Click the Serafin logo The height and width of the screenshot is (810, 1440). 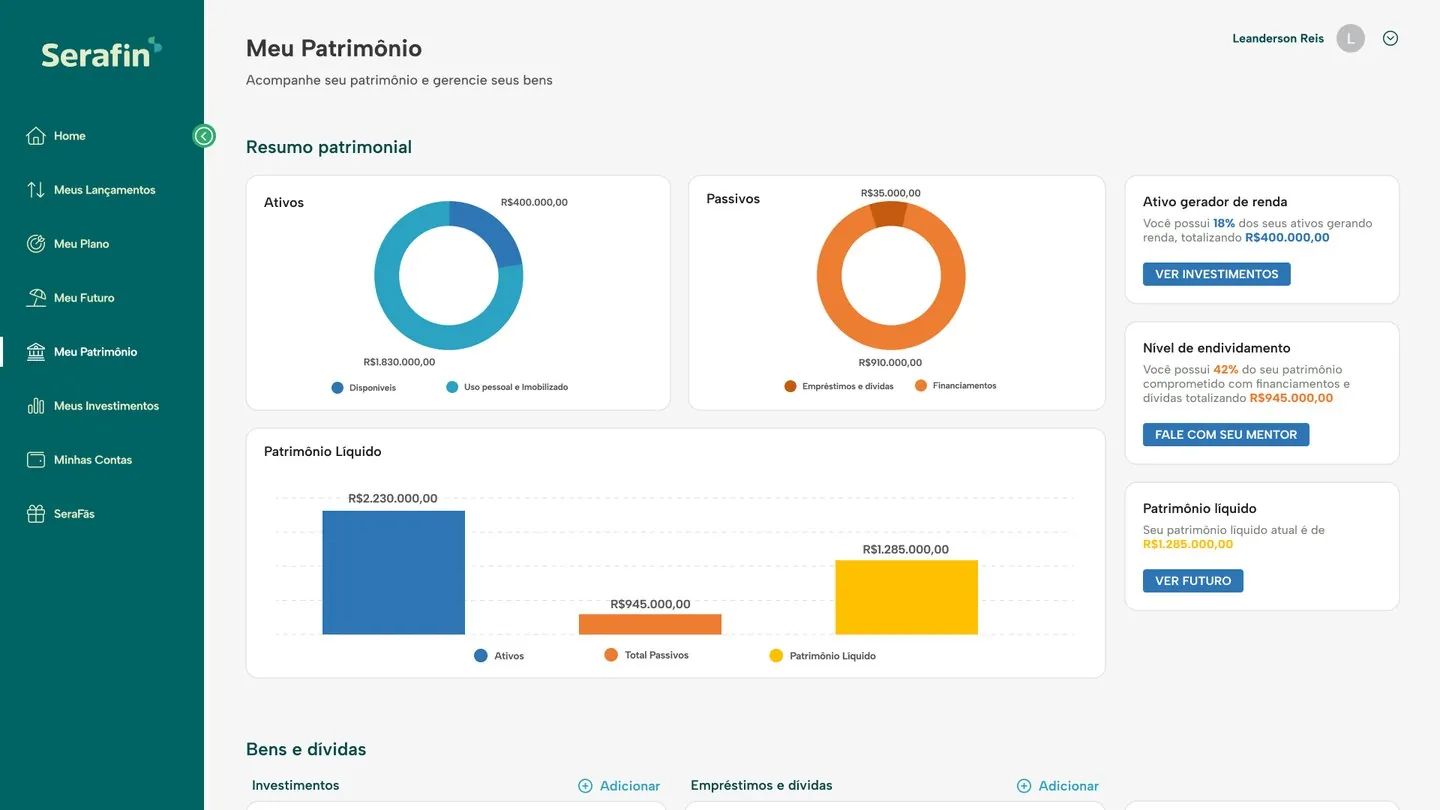(101, 53)
